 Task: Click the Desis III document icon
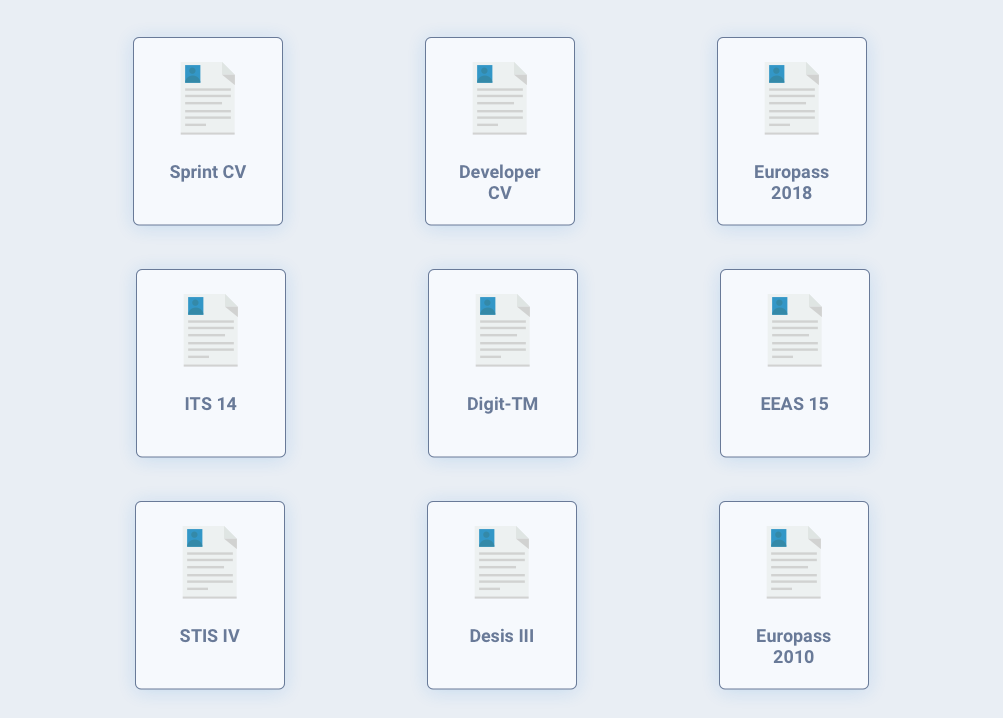pos(502,561)
